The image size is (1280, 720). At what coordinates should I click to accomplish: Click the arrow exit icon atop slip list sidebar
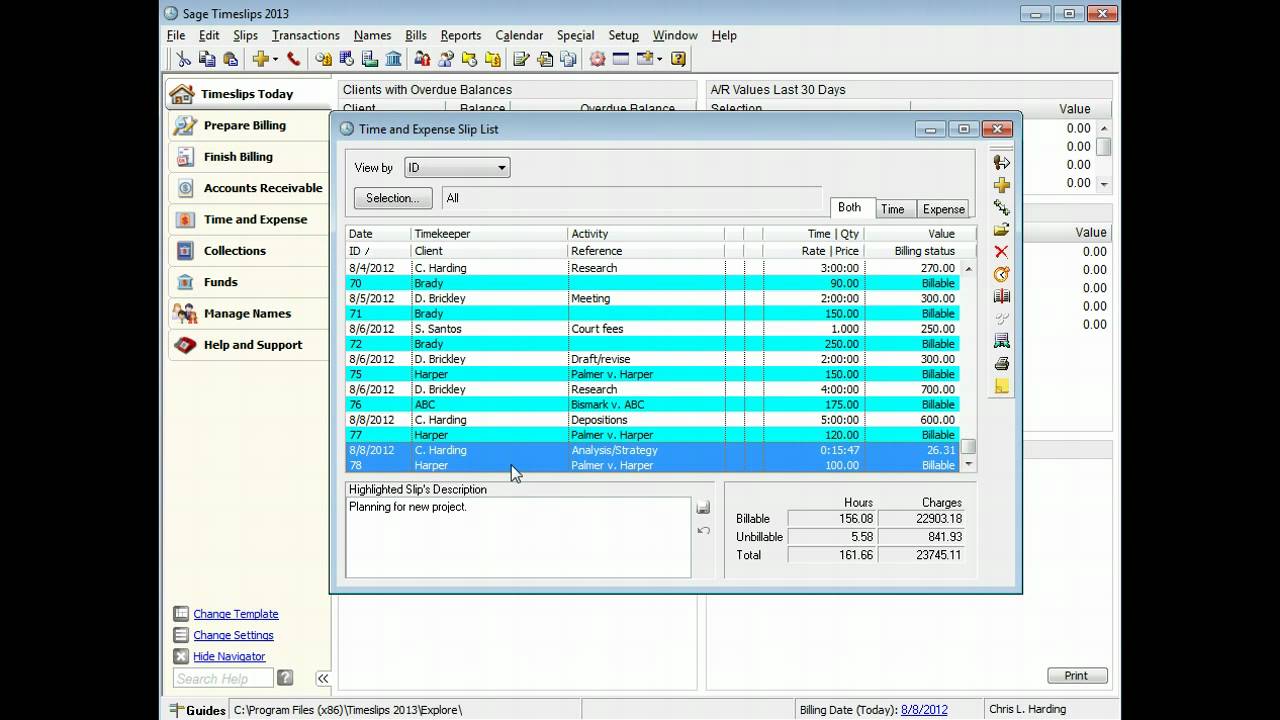click(x=1001, y=162)
